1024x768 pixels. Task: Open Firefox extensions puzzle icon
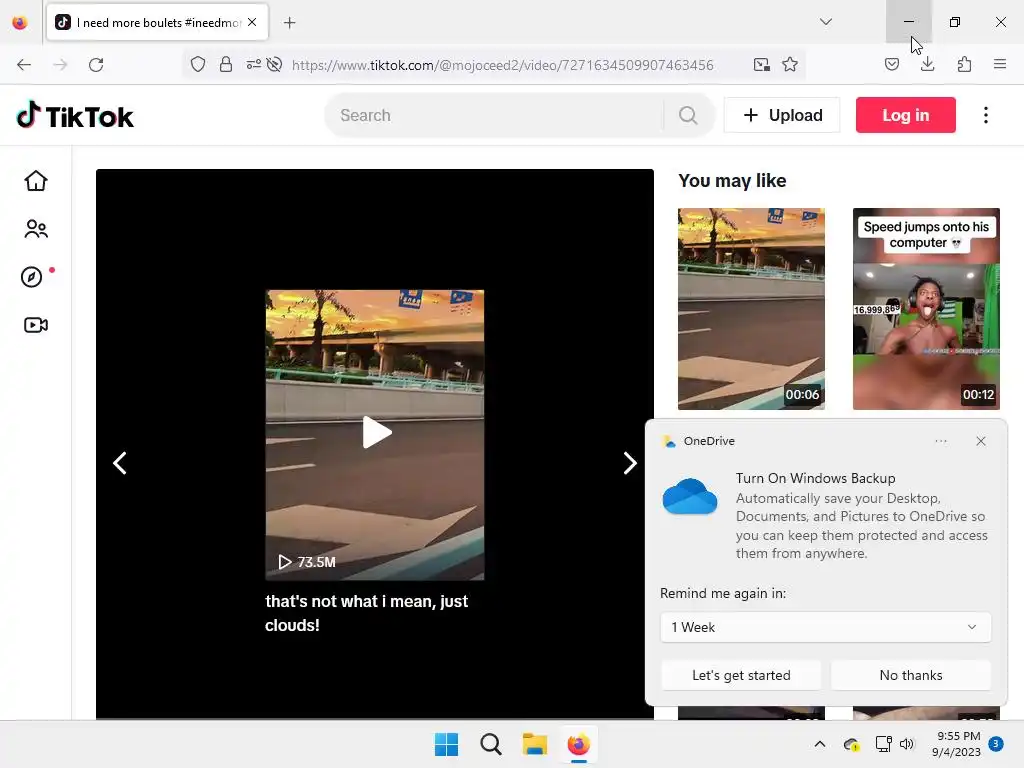click(964, 64)
